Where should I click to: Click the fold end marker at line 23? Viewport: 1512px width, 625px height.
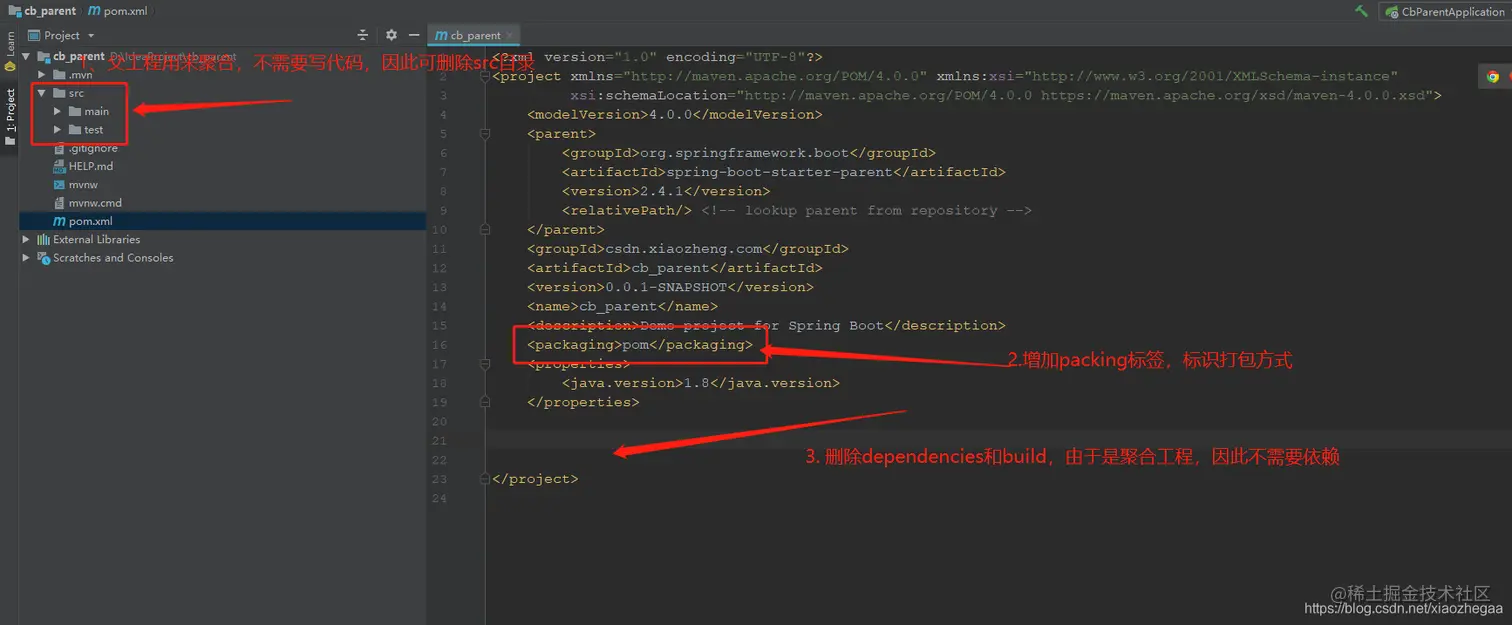click(x=486, y=478)
